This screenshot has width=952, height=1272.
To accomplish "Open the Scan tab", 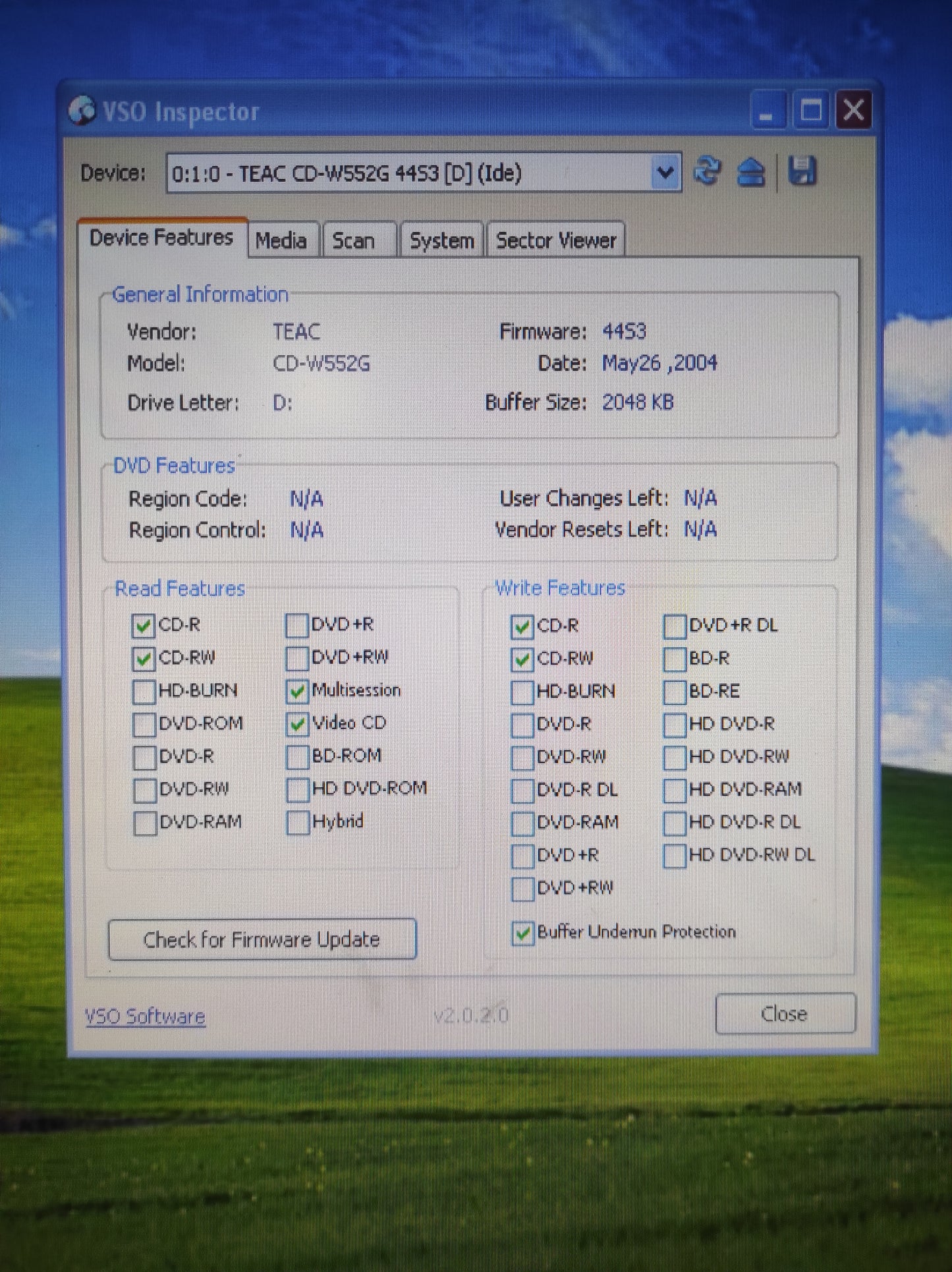I will (x=354, y=240).
